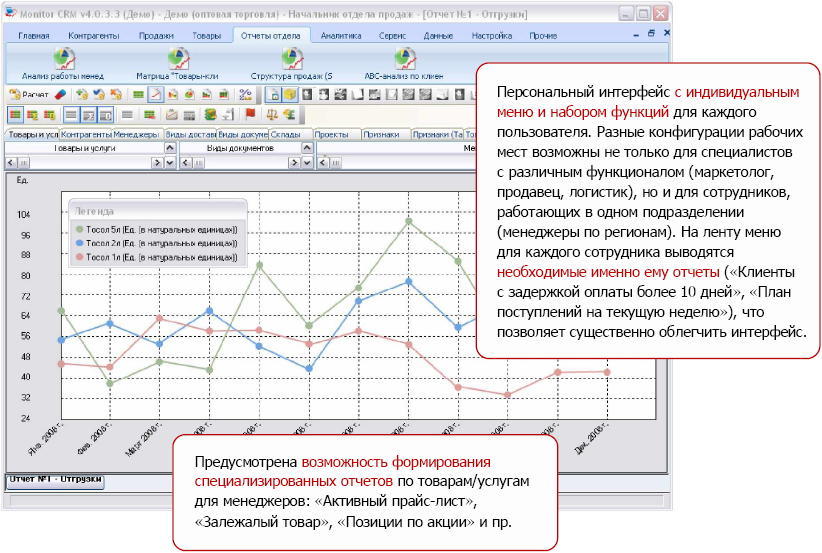Switch to the 'Менеджеры' filter tab
This screenshot has height=553, width=822.
click(x=137, y=135)
